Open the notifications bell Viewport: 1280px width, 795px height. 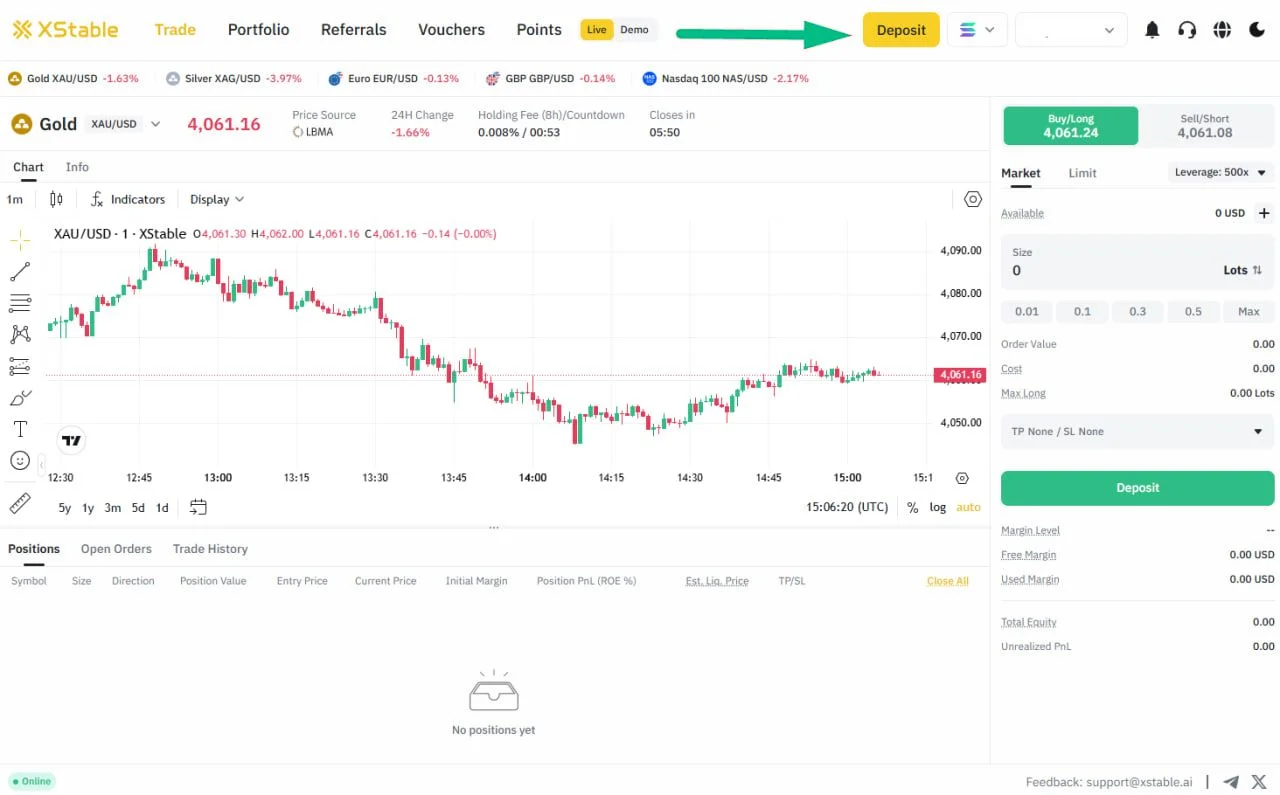tap(1152, 30)
